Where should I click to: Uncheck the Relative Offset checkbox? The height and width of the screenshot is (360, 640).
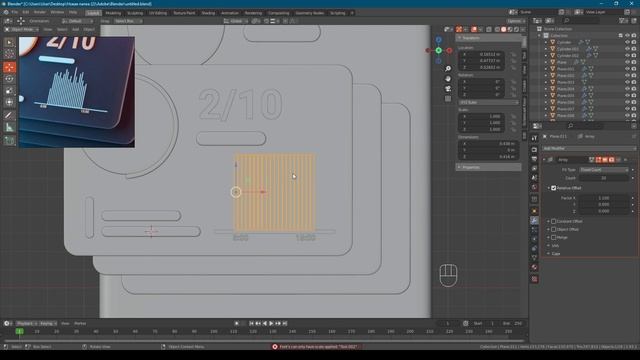[554, 188]
